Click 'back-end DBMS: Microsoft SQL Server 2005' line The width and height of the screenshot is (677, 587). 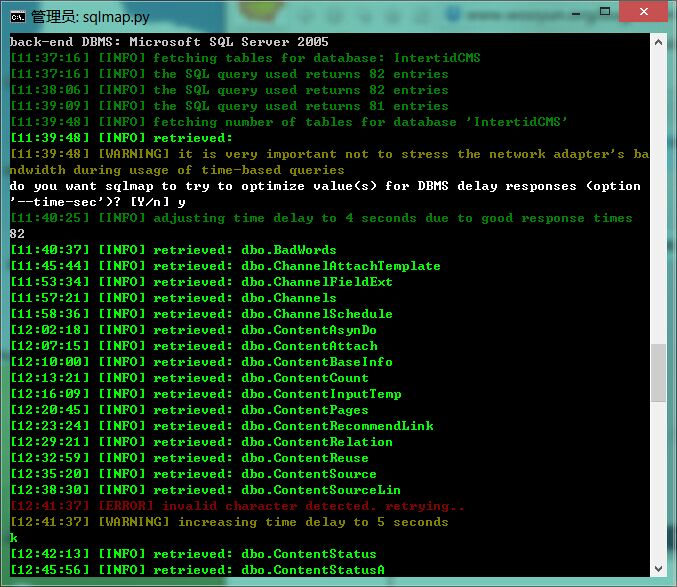coord(169,42)
